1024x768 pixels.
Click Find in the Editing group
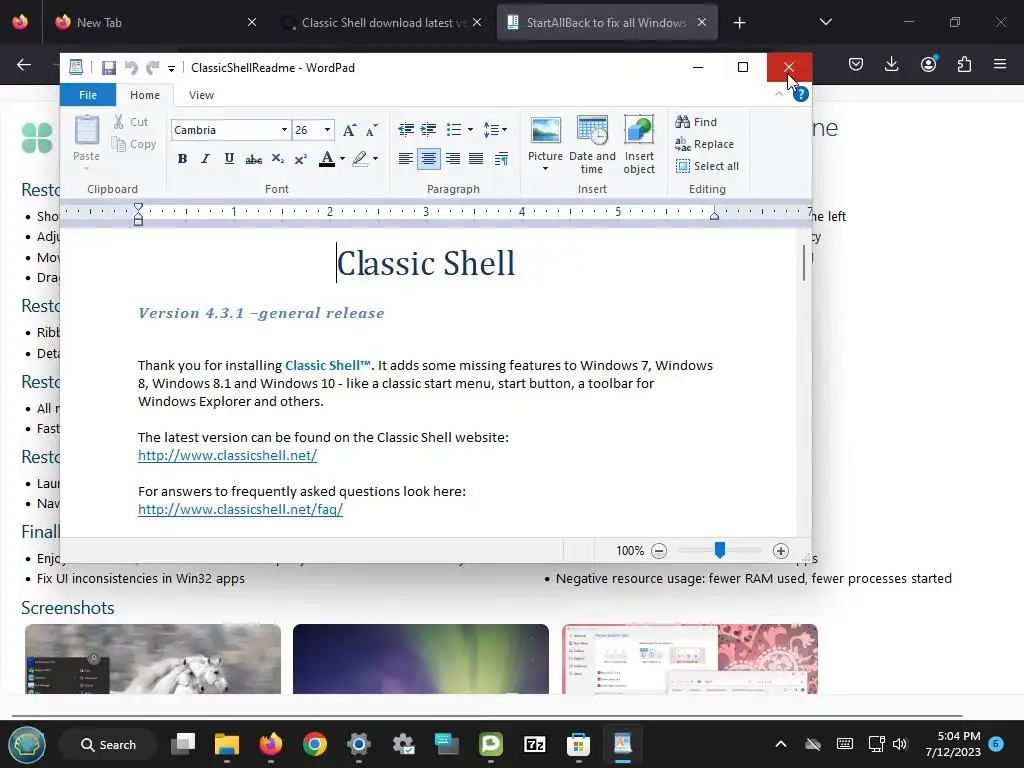696,121
